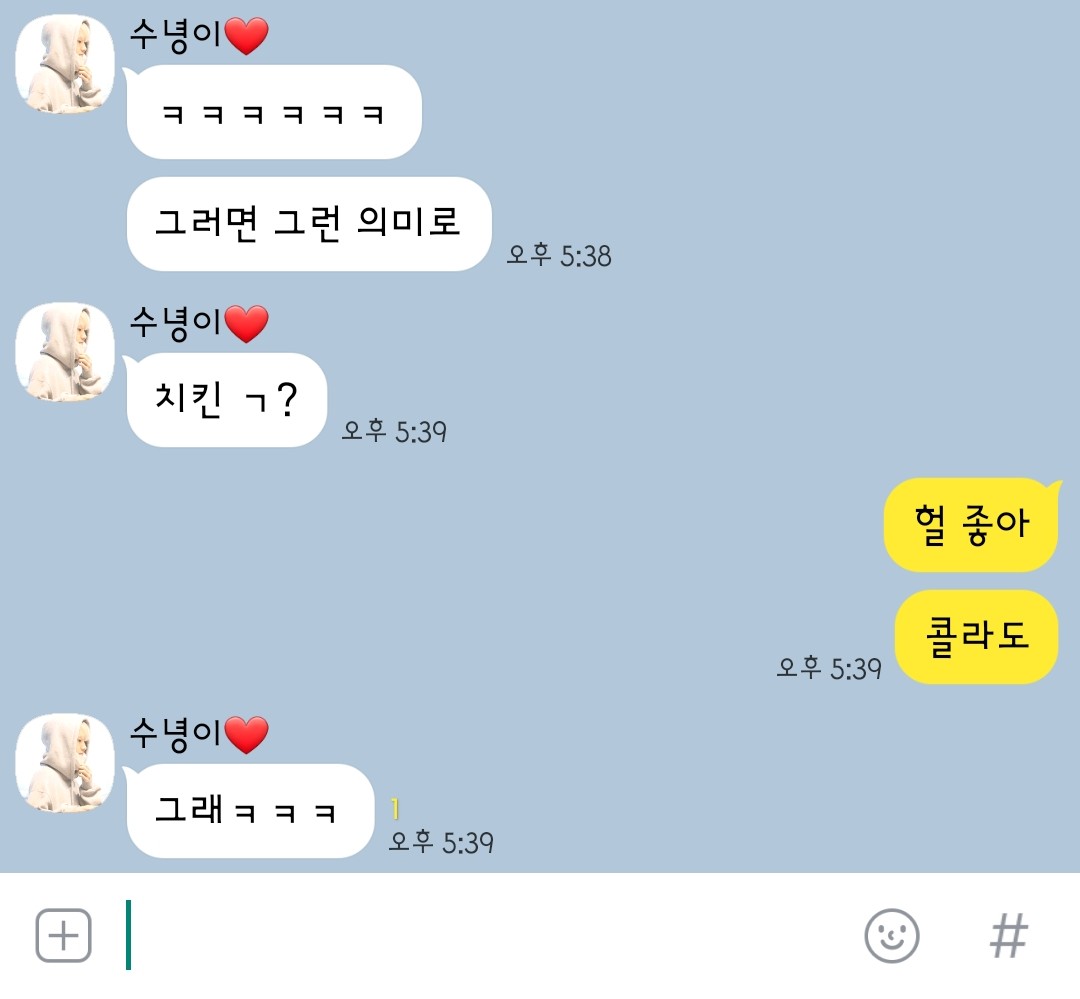Open 수녕이 profile picture at top
Viewport: 1080px width, 999px height.
click(65, 63)
